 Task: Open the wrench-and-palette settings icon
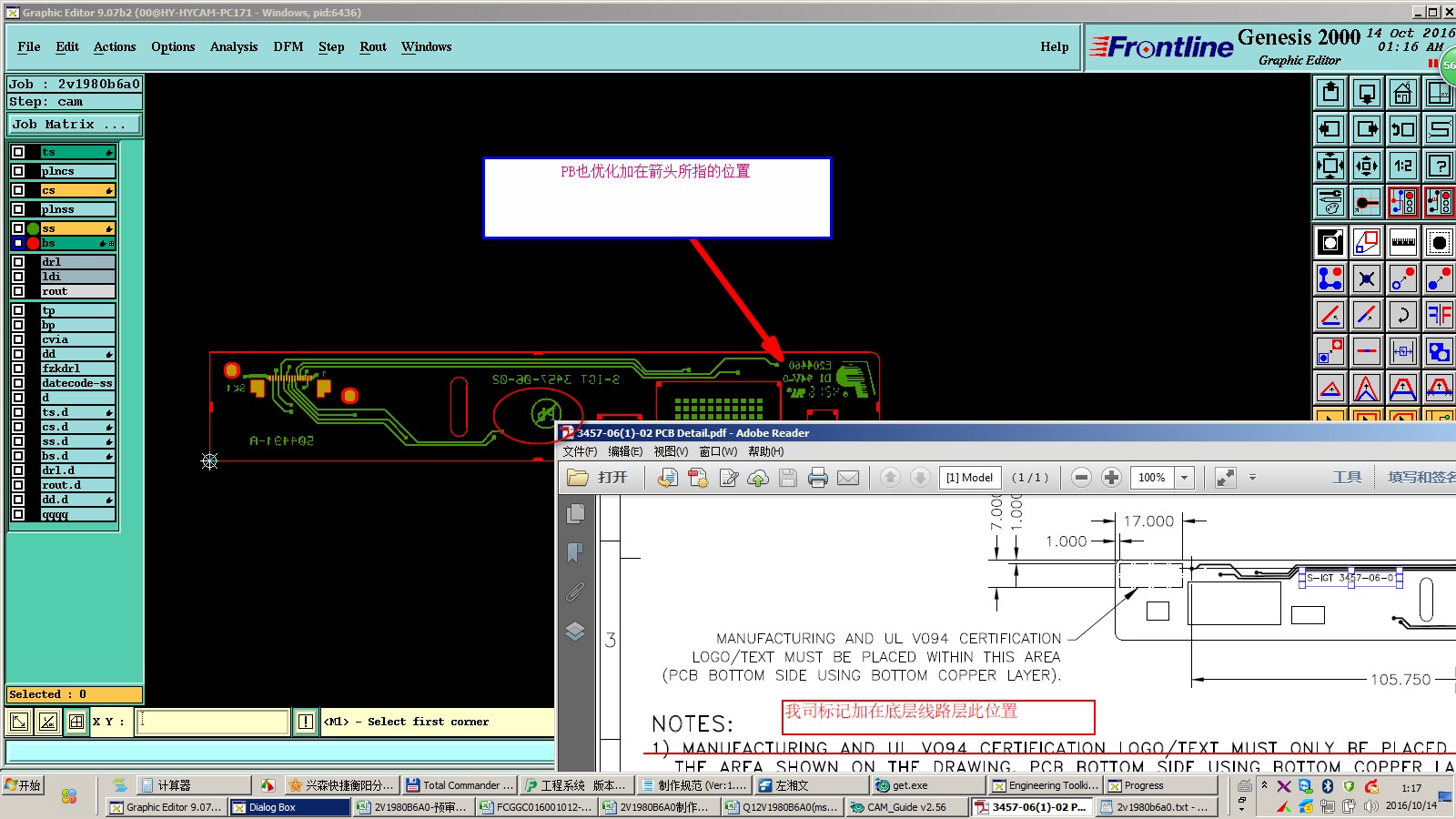pyautogui.click(x=1330, y=201)
